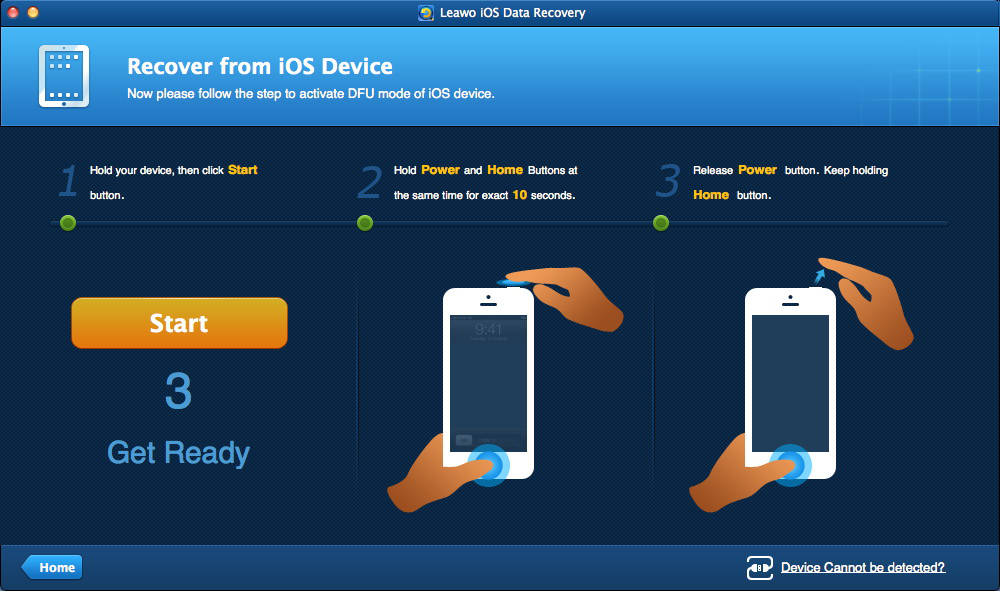Click the step 2 phone illustration with 9:41 screen
Screen dimensions: 1000x591
(489, 383)
